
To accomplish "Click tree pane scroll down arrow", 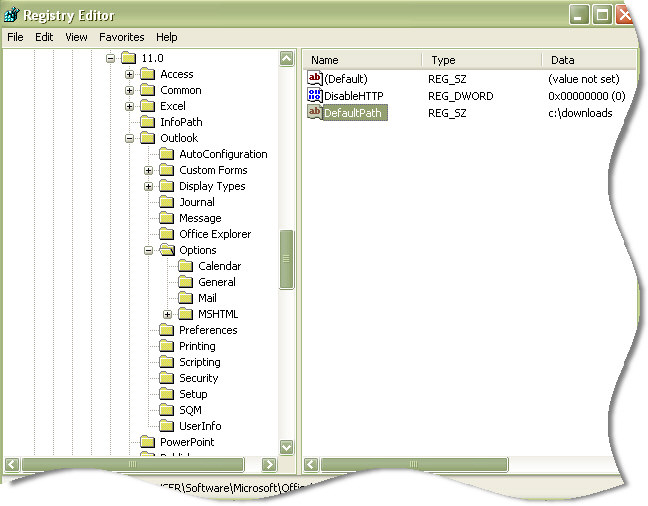I will [287, 447].
